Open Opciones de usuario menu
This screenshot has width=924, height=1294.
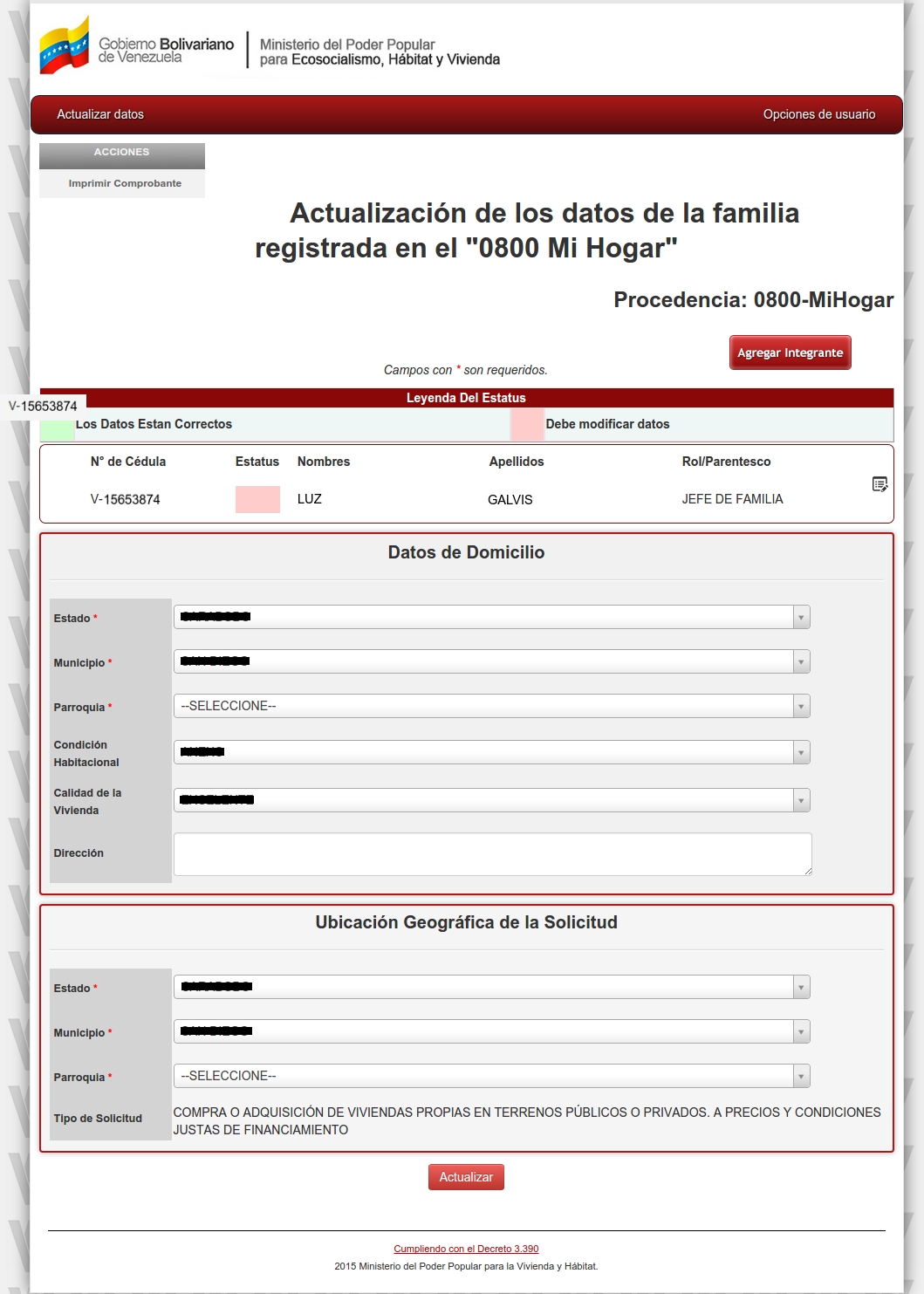[x=818, y=114]
